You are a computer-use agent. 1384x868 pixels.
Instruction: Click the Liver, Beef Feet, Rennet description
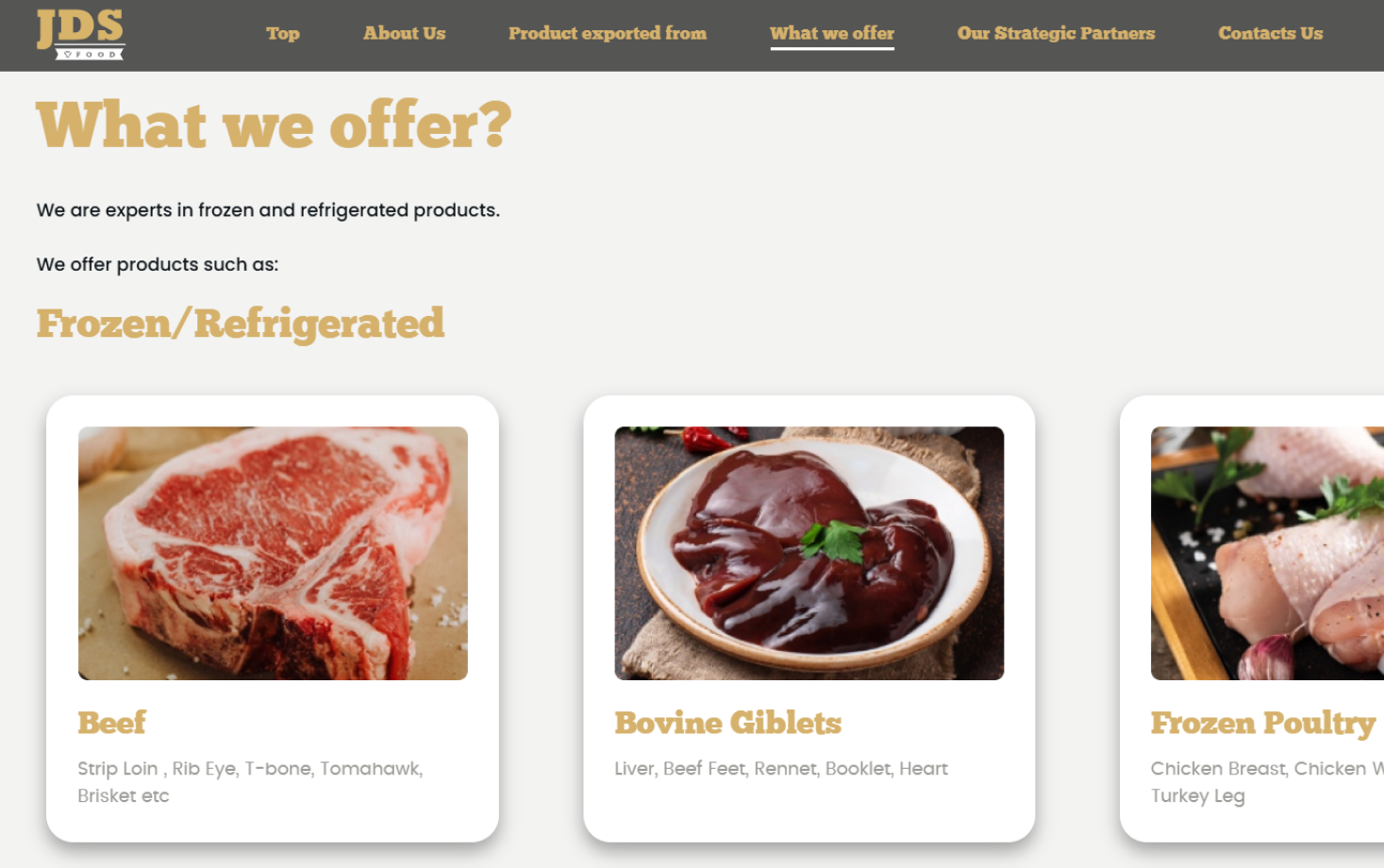(x=781, y=769)
